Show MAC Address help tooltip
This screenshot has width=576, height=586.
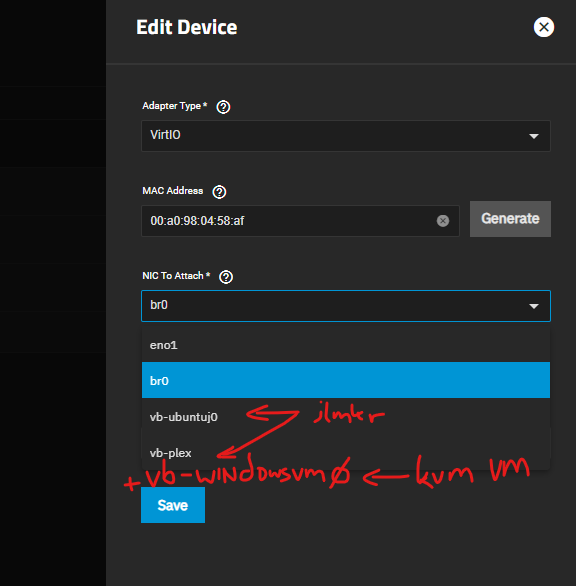[x=219, y=192]
